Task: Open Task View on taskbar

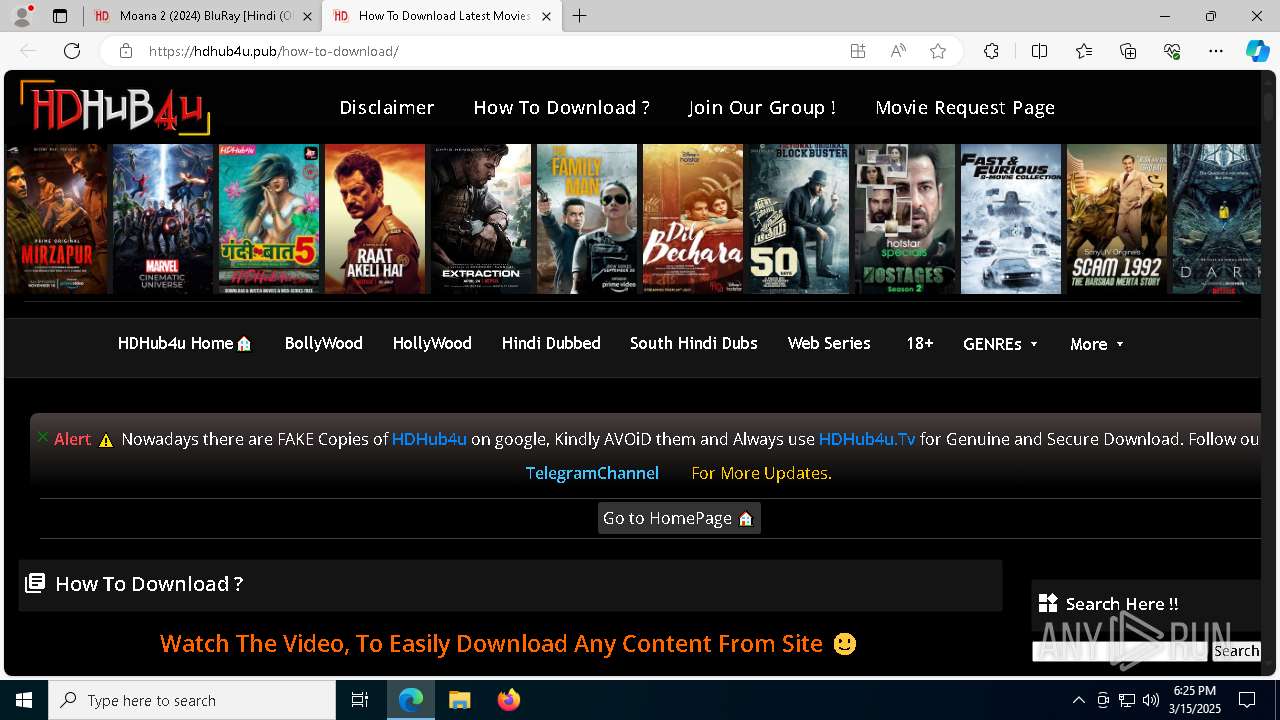Action: coord(360,700)
